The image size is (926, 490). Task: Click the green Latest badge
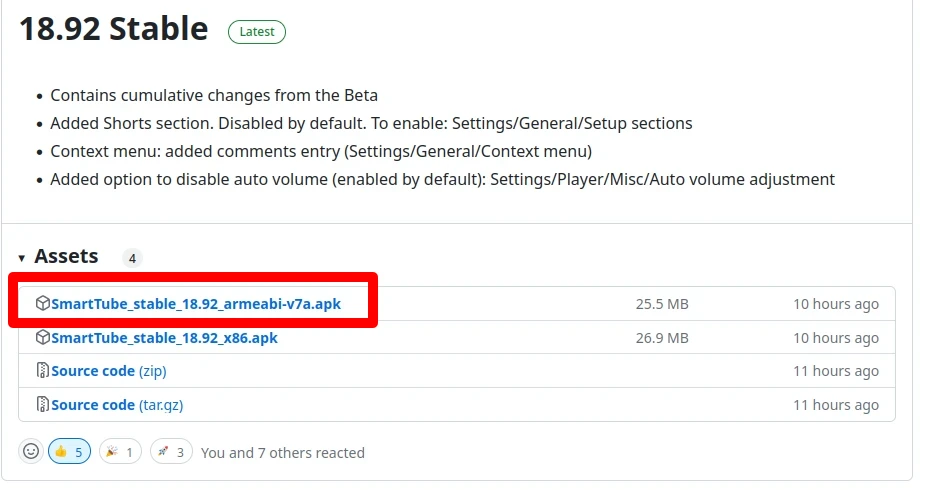(x=257, y=31)
